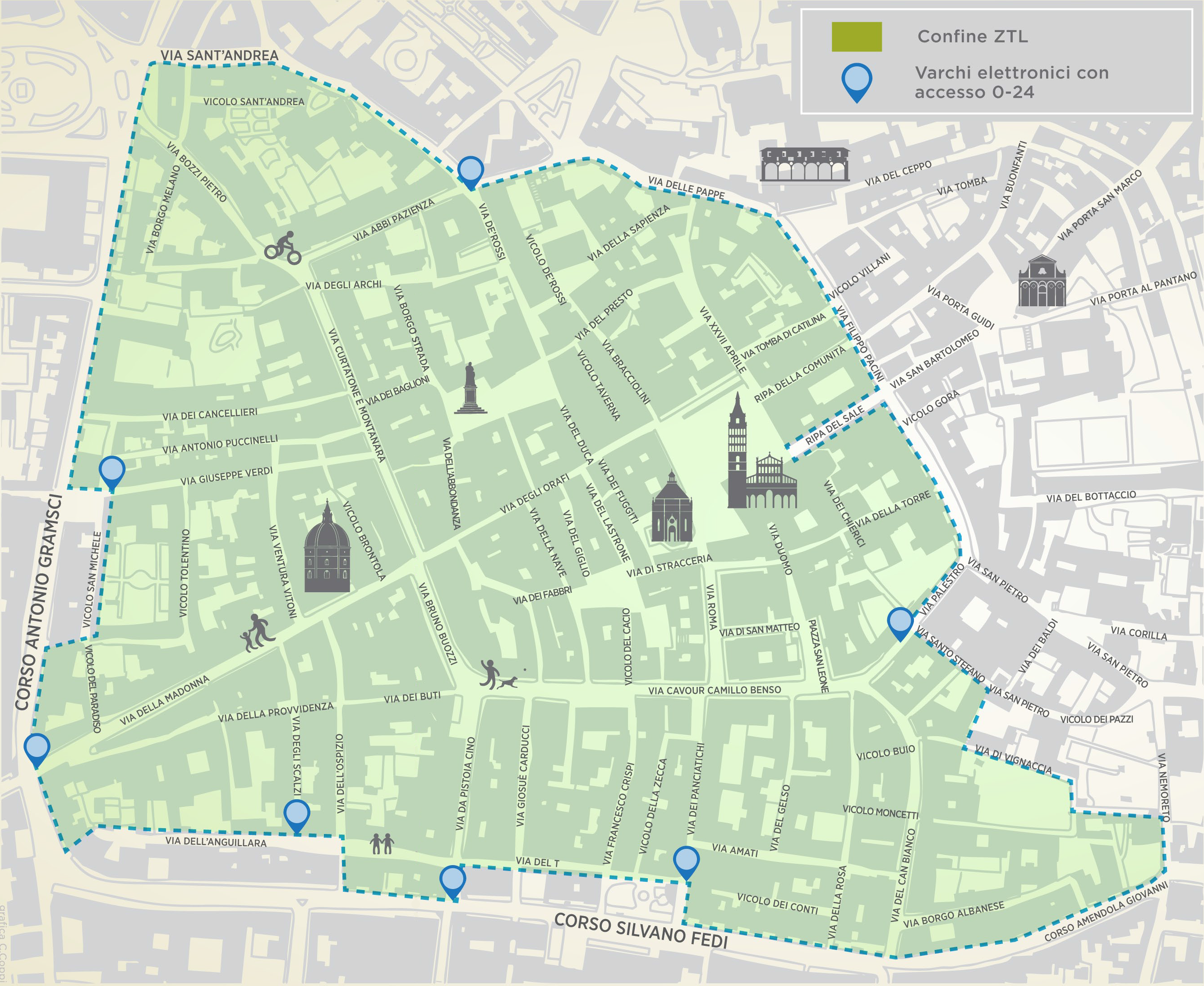Click the green Confine ZTL legend swatch
Viewport: 1204px width, 986px height.
(857, 37)
